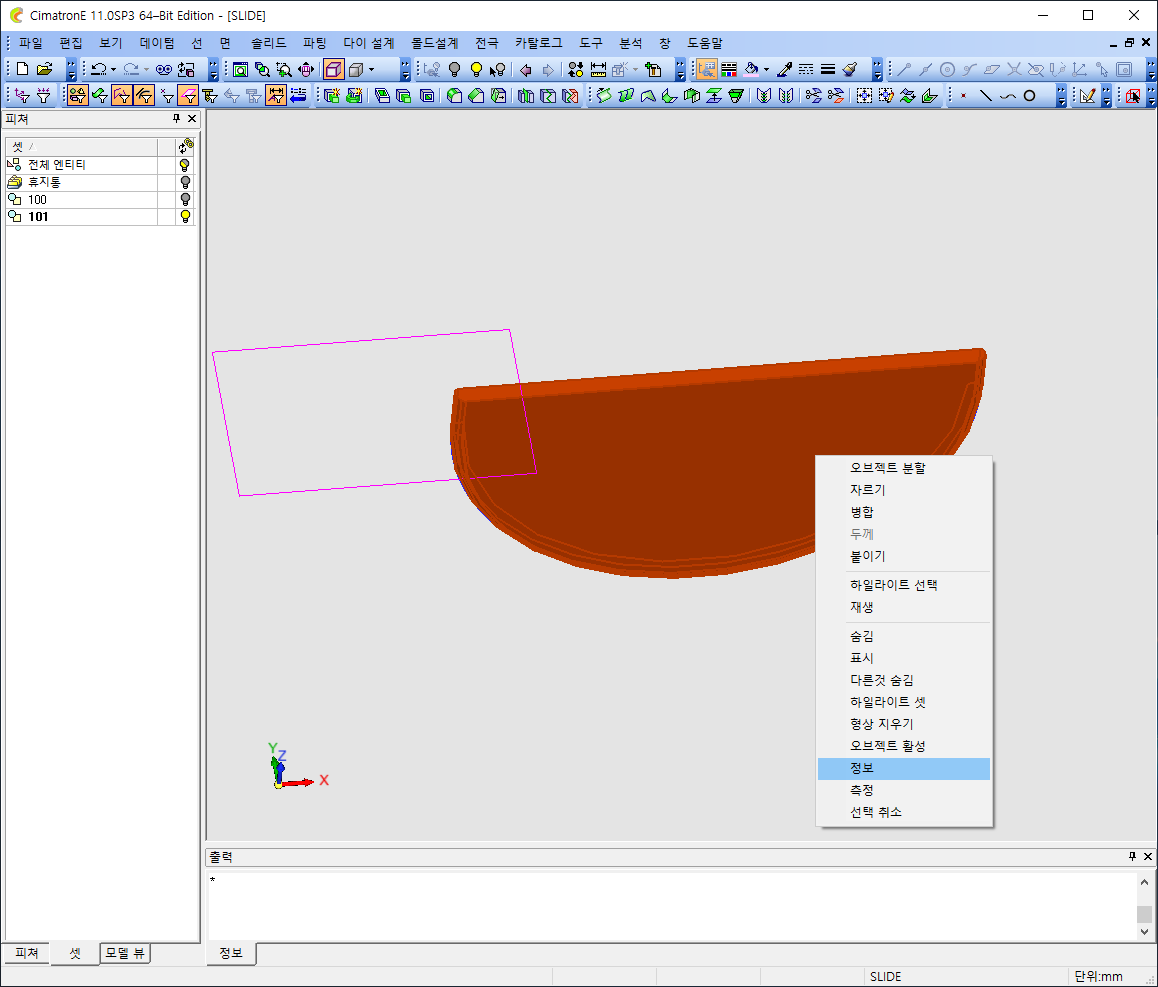Image resolution: width=1158 pixels, height=987 pixels.
Task: Toggle the wireframe box render mode icon
Action: point(334,69)
